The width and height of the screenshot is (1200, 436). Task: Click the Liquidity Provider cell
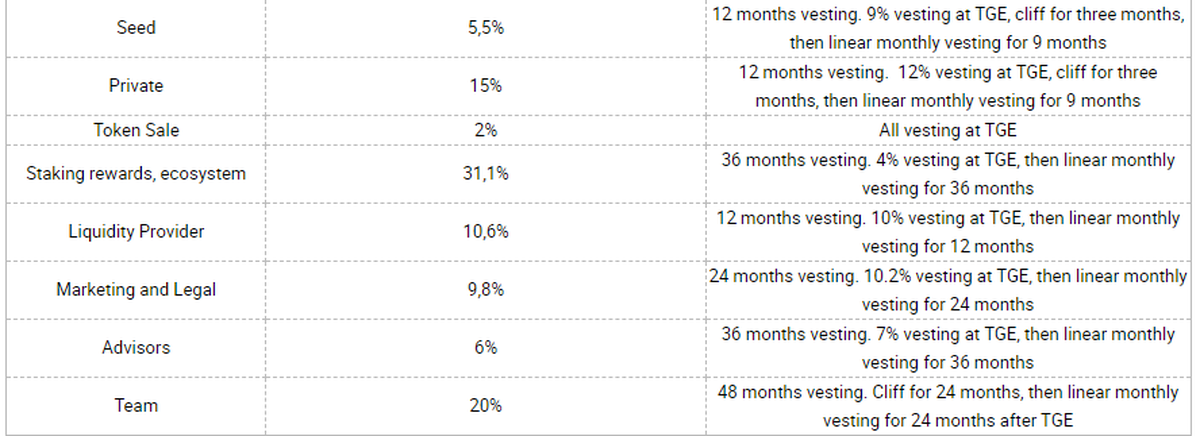click(x=136, y=232)
